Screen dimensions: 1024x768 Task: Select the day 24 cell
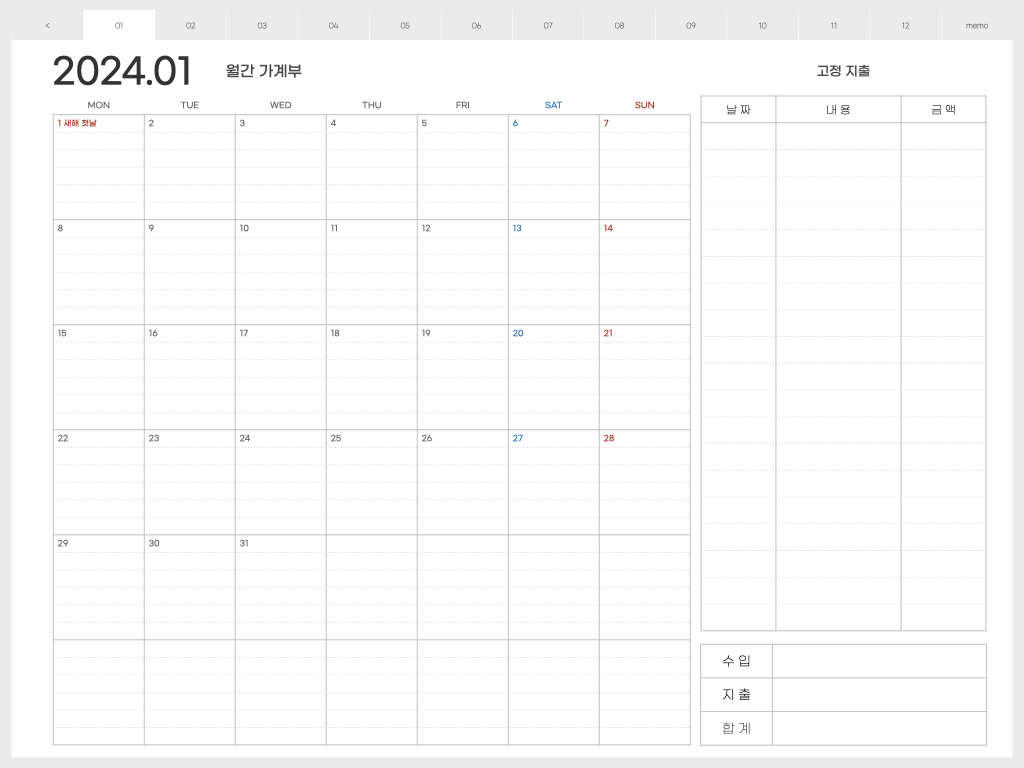point(281,483)
